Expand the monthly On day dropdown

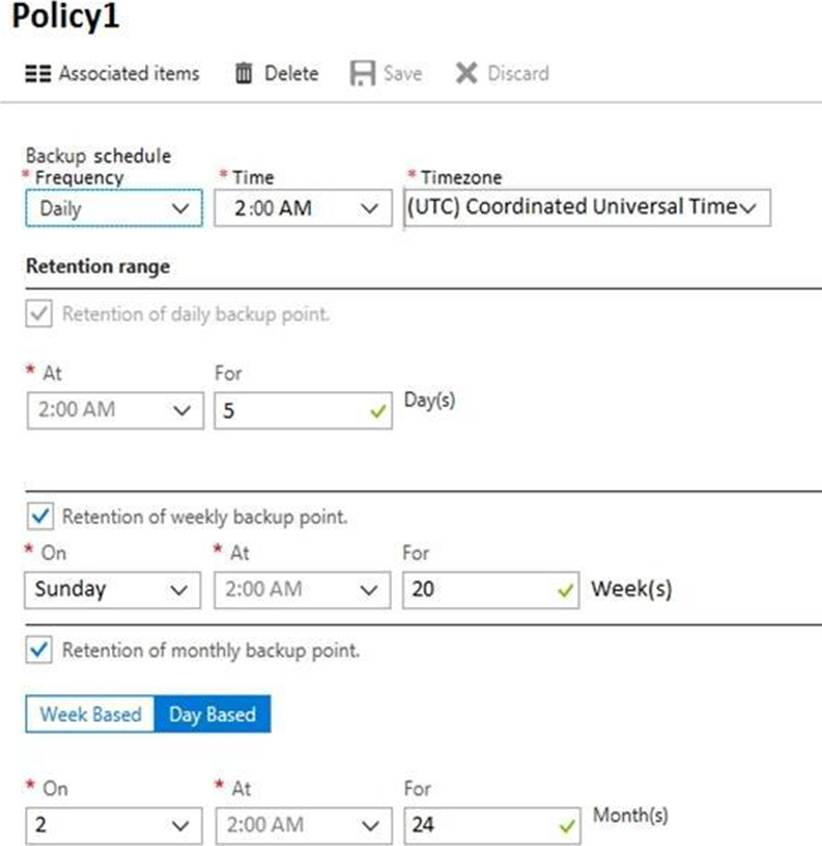pyautogui.click(x=111, y=826)
